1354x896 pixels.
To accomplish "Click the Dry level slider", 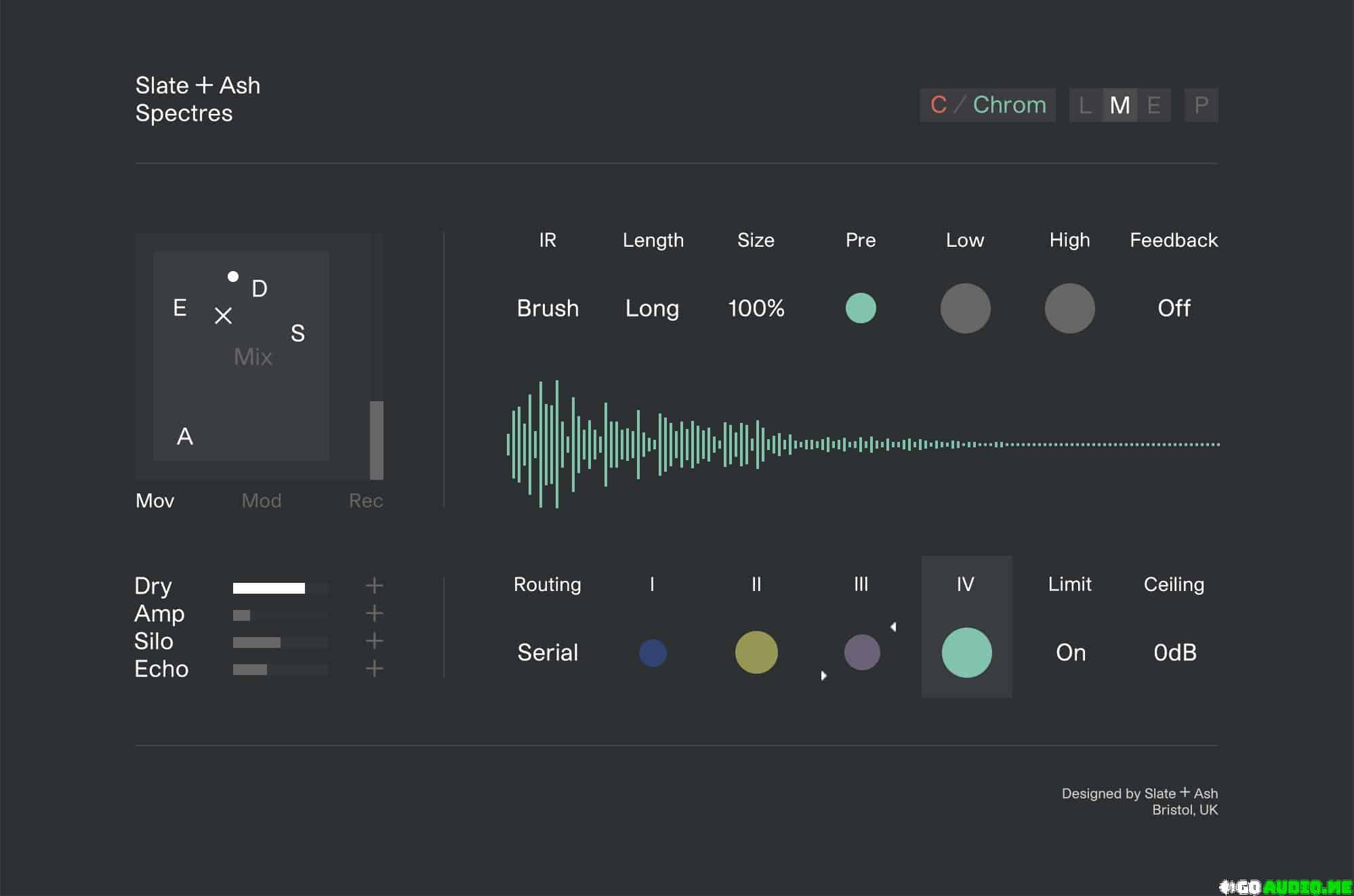I will click(x=281, y=588).
